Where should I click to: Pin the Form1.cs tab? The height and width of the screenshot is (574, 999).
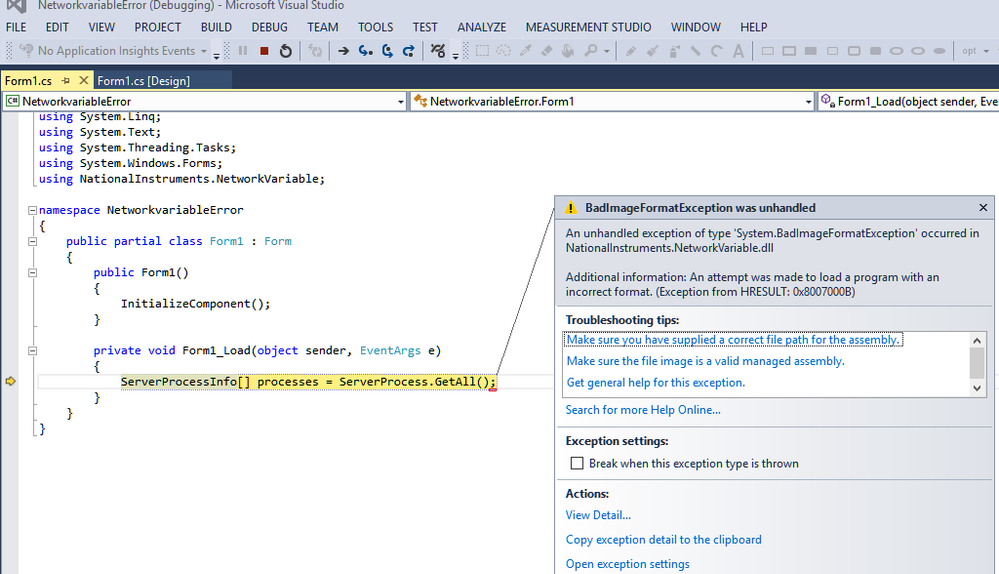point(66,81)
